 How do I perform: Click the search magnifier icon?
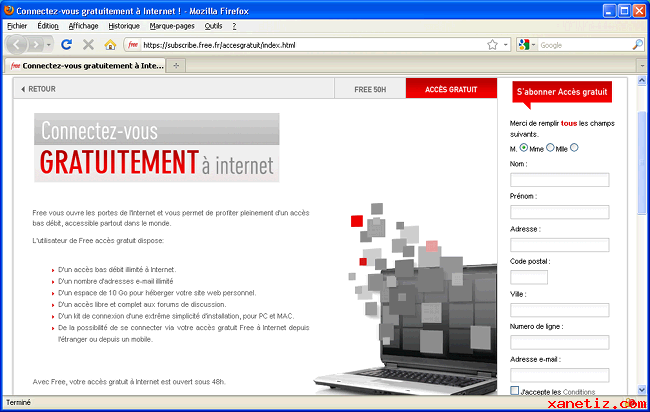[x=638, y=45]
